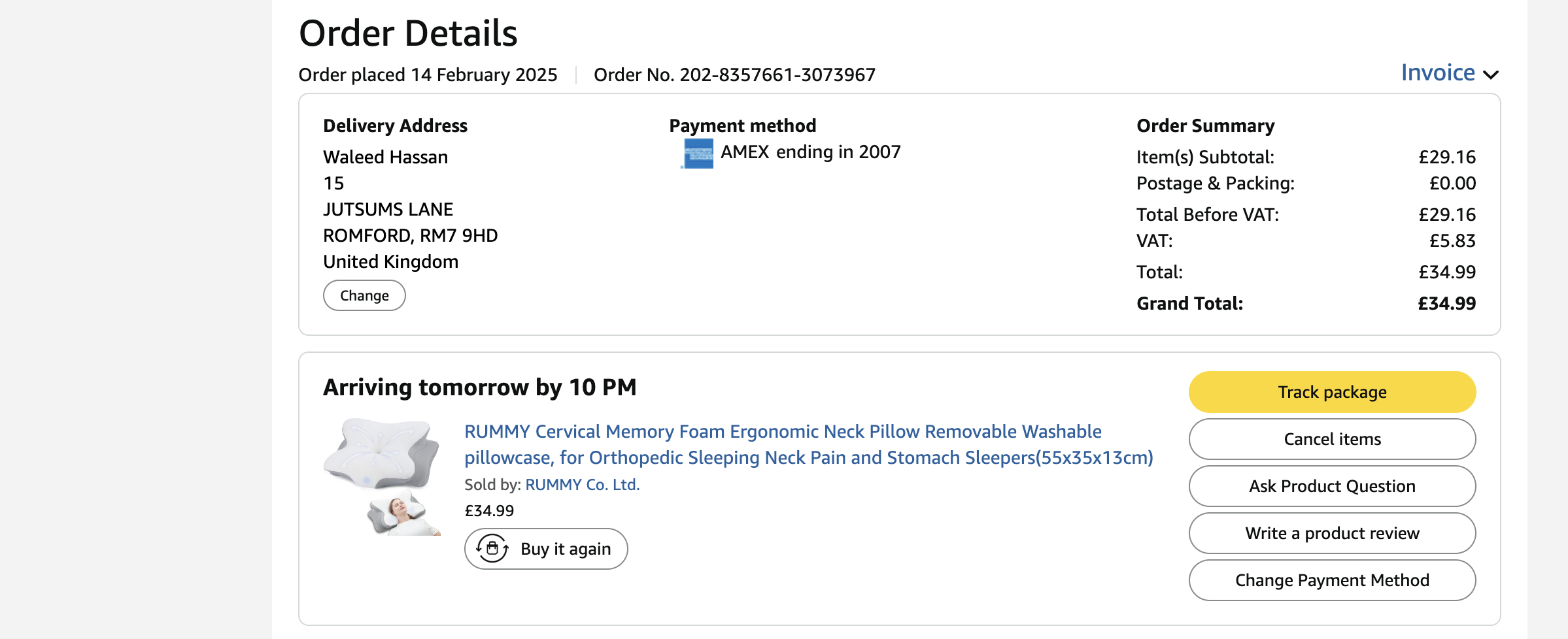This screenshot has height=639, width=1568.
Task: Select Ask Product Question button
Action: [x=1332, y=486]
